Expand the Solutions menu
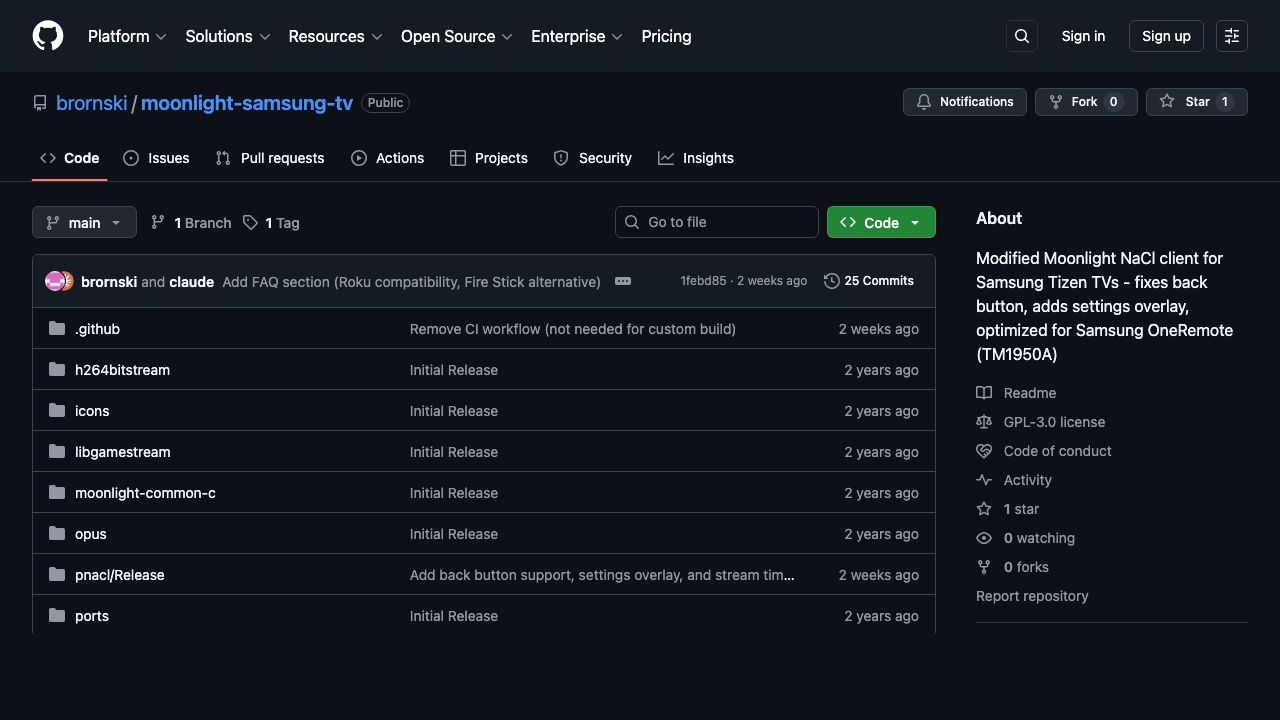 pos(228,36)
